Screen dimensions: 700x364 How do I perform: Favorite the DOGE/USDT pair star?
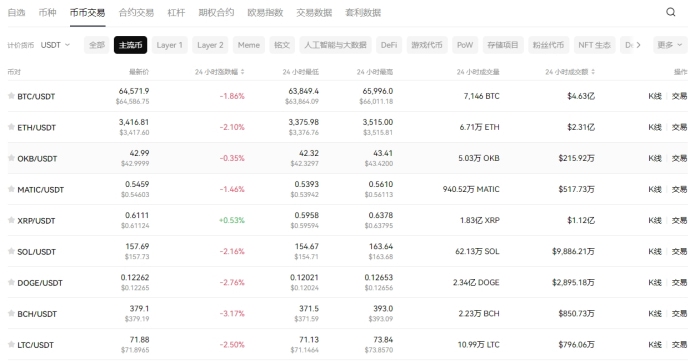pos(11,282)
